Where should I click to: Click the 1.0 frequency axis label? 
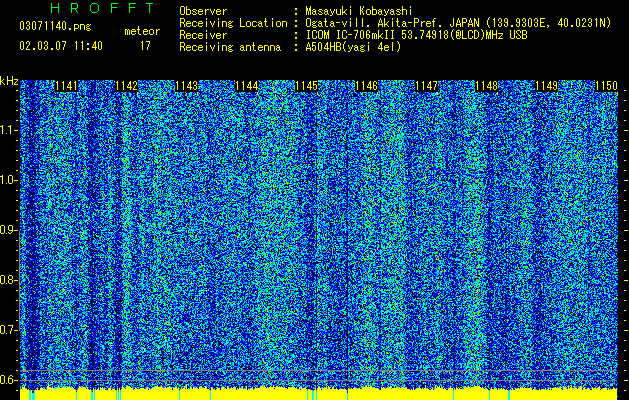(x=8, y=180)
